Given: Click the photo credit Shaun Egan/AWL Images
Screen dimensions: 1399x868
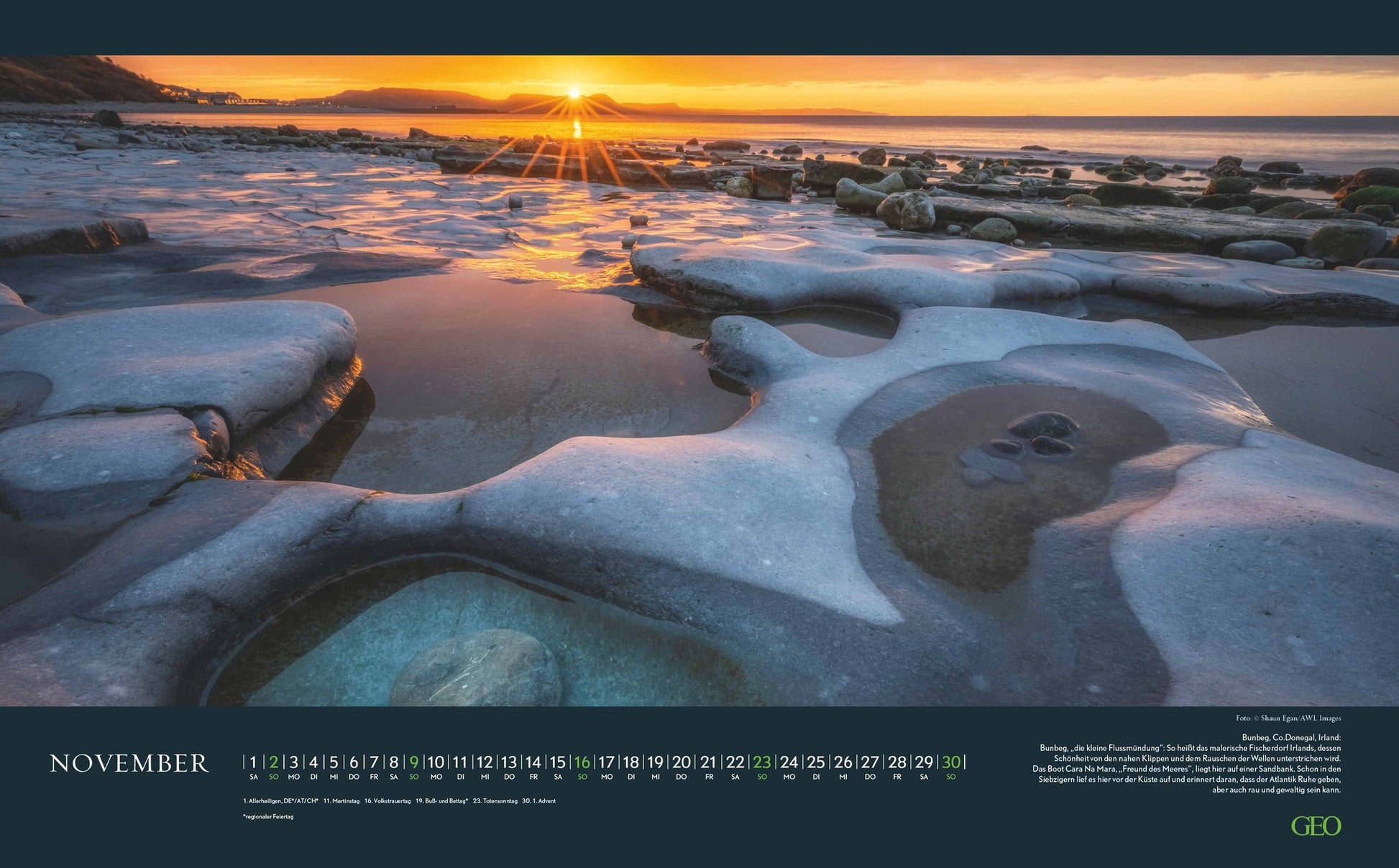Looking at the screenshot, I should [1288, 718].
